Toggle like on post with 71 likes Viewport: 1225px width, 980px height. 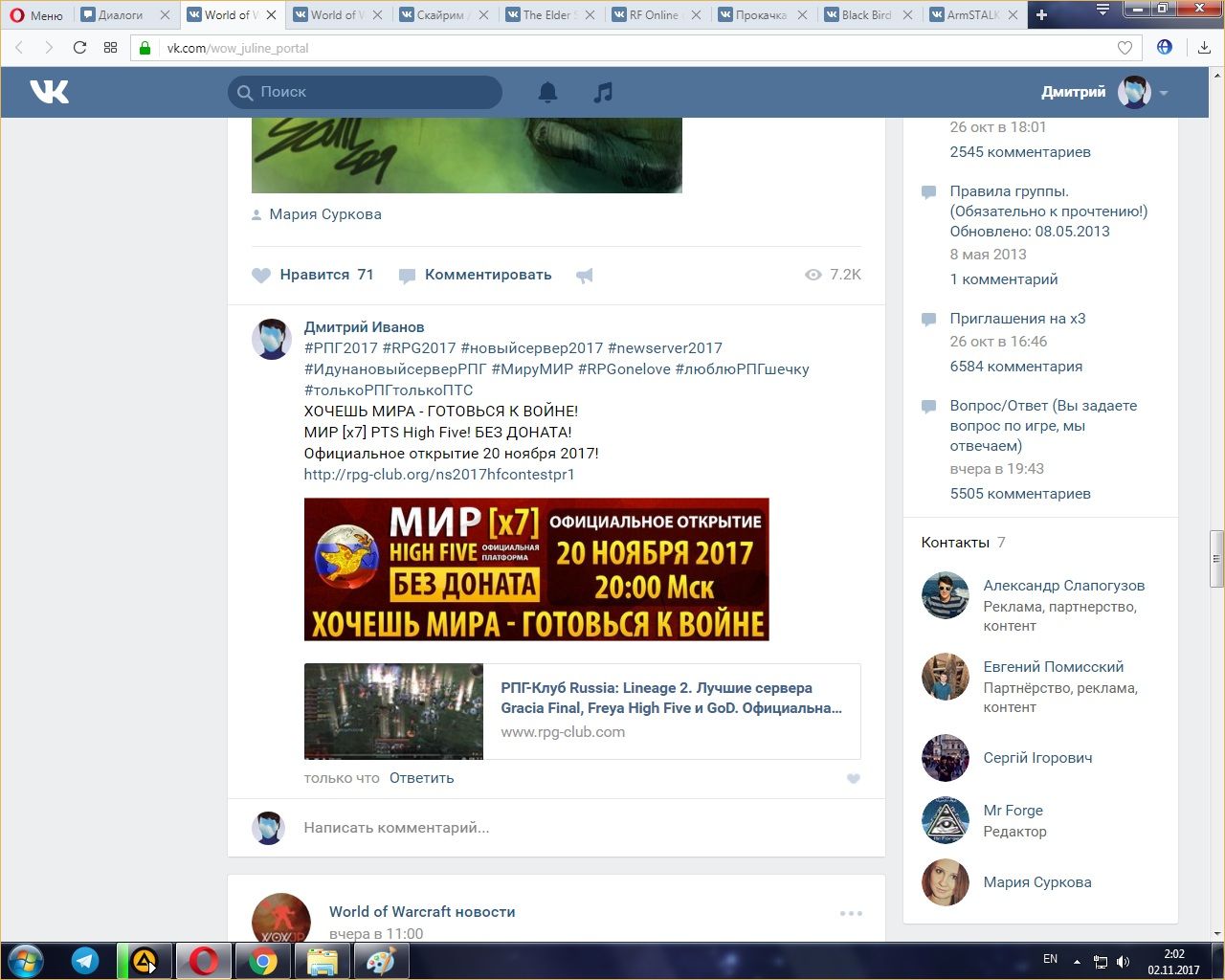[261, 276]
